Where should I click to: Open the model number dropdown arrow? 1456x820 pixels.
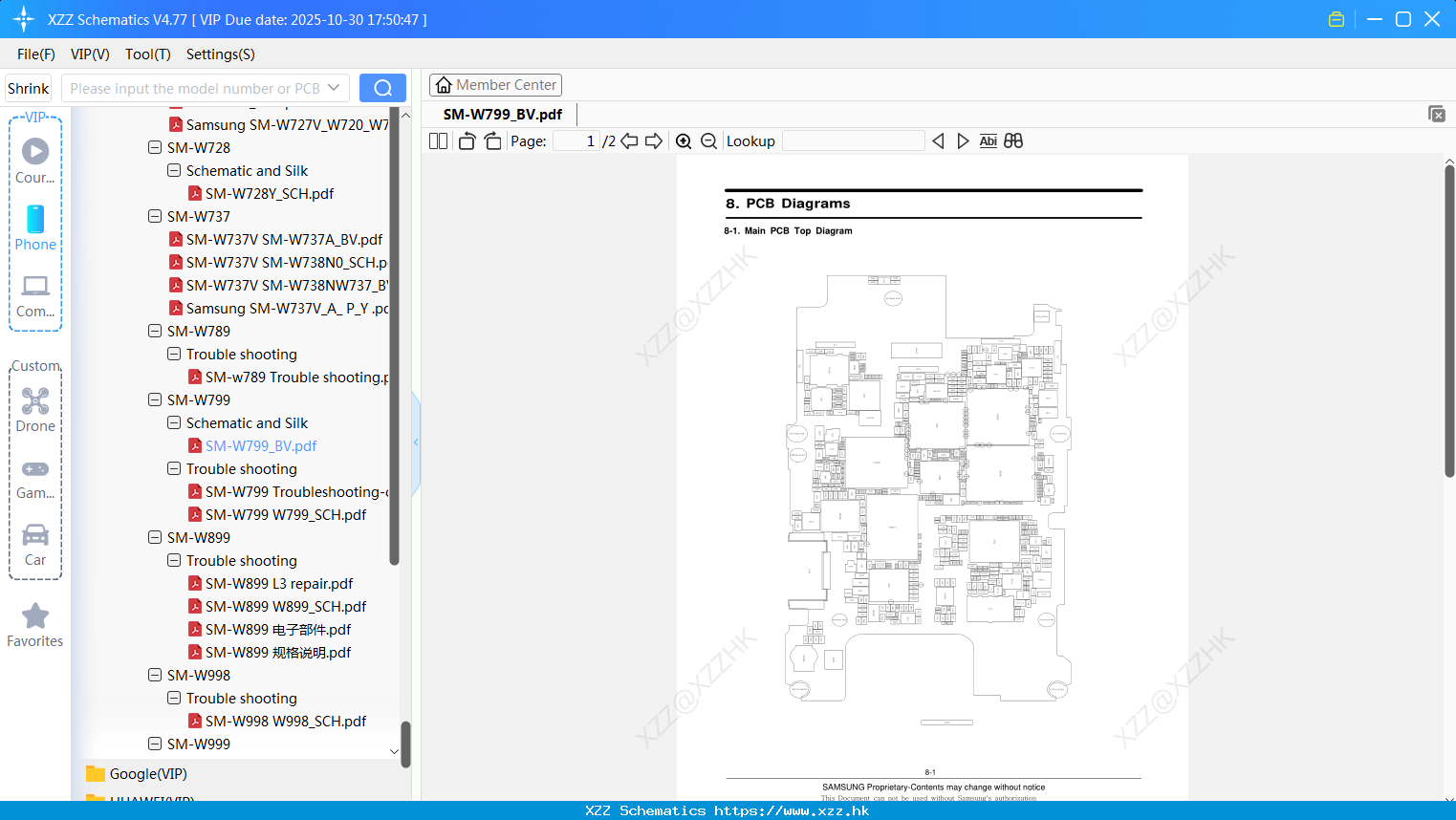point(334,88)
